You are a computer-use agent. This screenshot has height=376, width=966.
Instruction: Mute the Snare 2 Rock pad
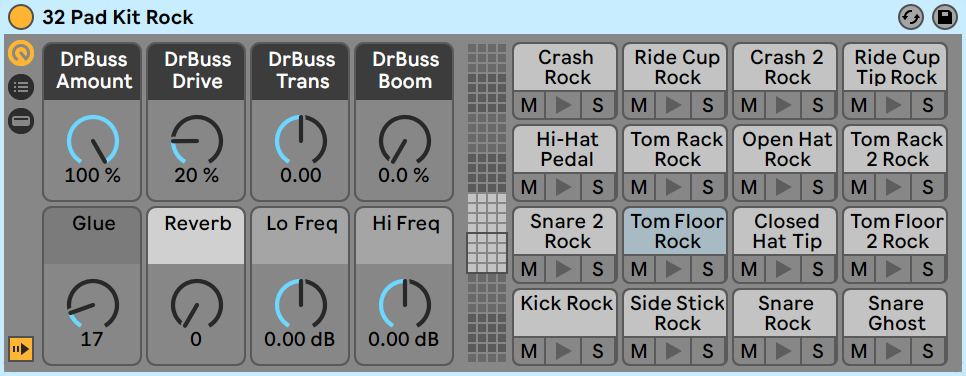click(x=529, y=269)
